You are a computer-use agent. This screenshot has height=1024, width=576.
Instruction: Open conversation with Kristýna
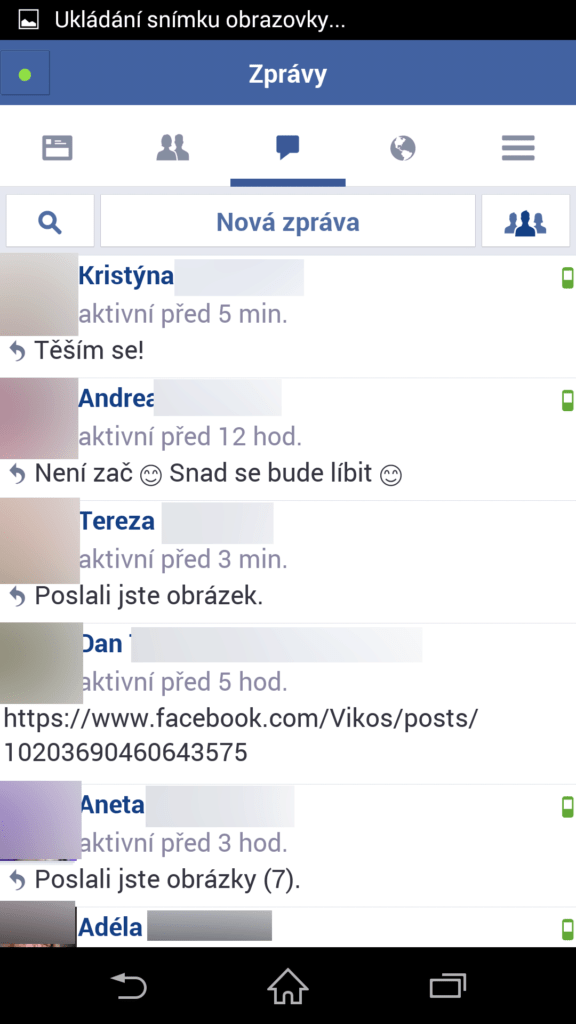pos(288,316)
